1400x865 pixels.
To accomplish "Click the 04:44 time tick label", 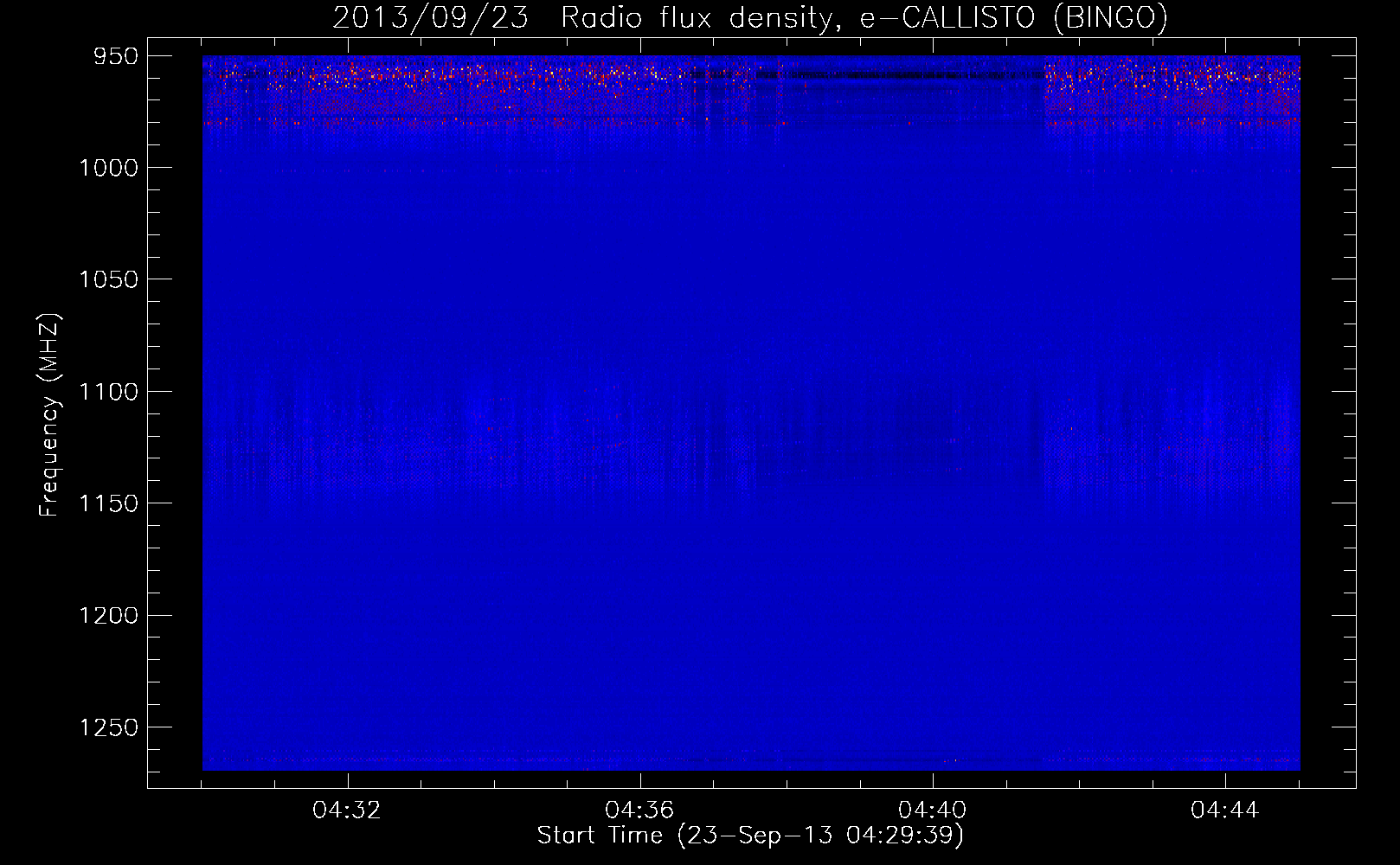I will pos(1224,811).
